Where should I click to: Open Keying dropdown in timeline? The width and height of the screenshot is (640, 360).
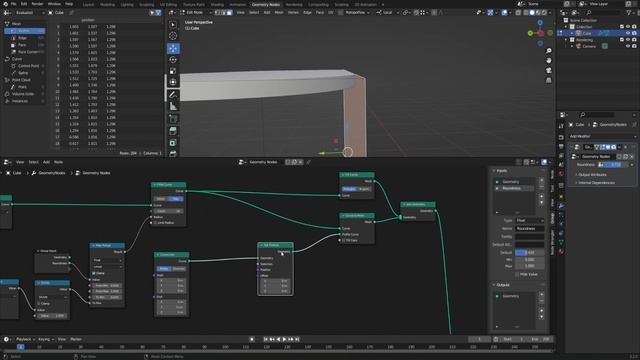46,339
